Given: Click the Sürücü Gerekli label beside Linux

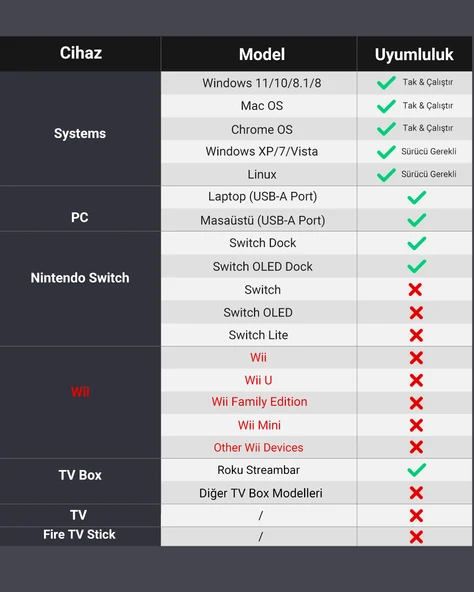Looking at the screenshot, I should [429, 174].
